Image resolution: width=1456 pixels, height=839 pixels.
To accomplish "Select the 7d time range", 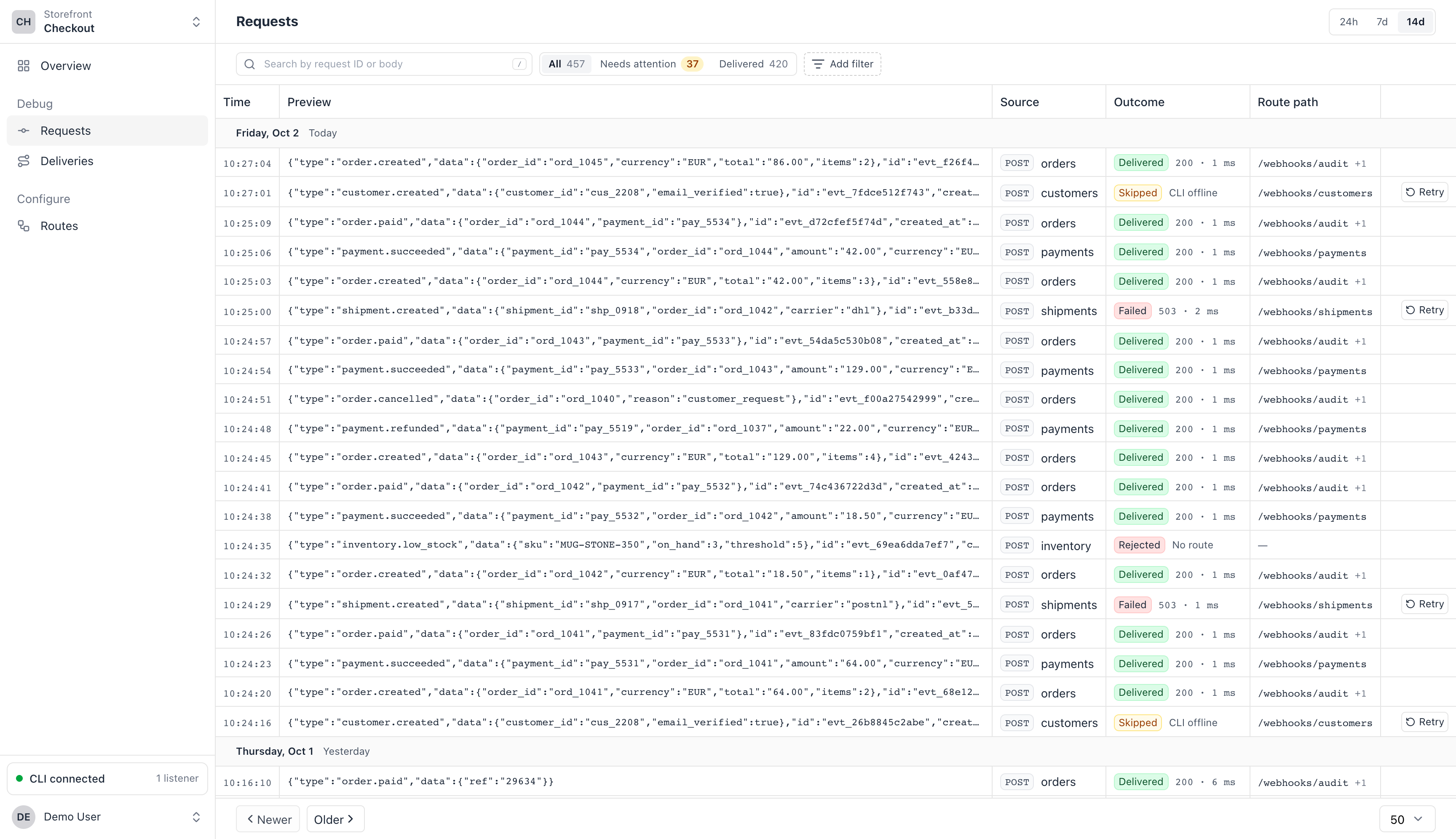I will (1382, 22).
